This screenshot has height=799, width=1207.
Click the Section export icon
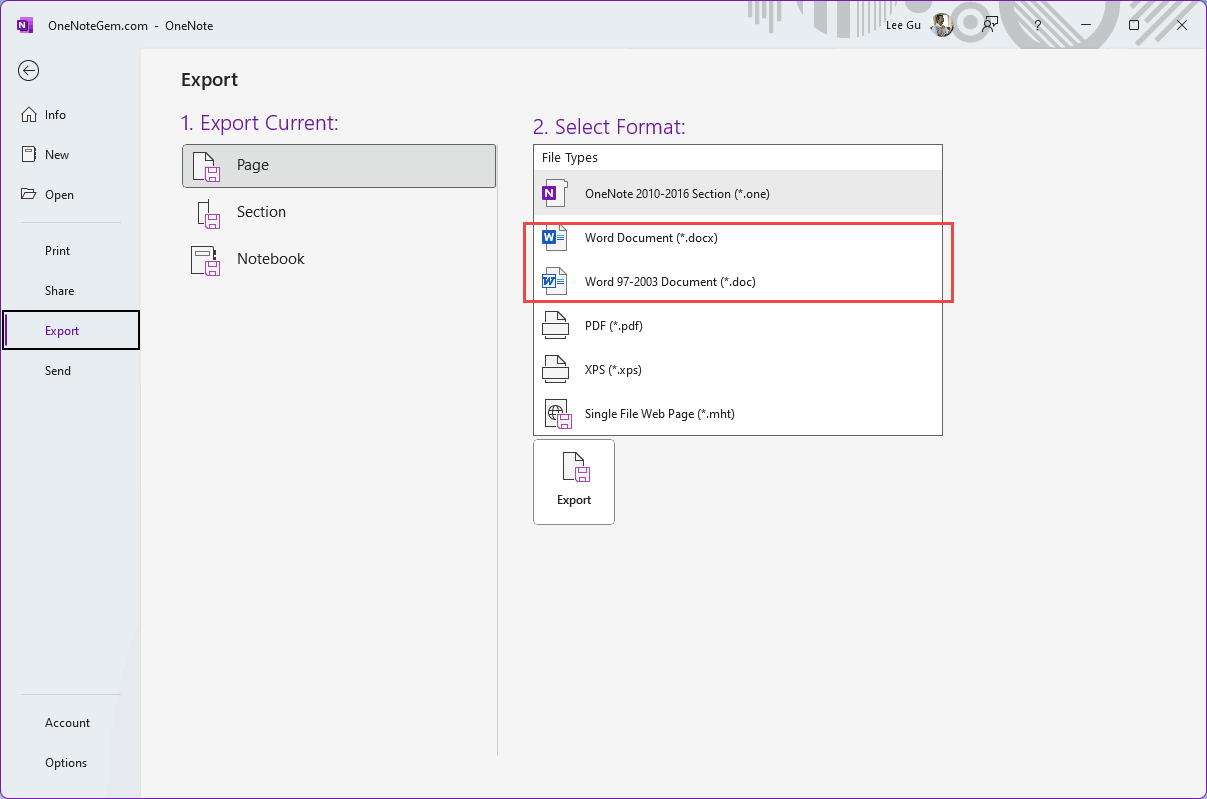(208, 213)
